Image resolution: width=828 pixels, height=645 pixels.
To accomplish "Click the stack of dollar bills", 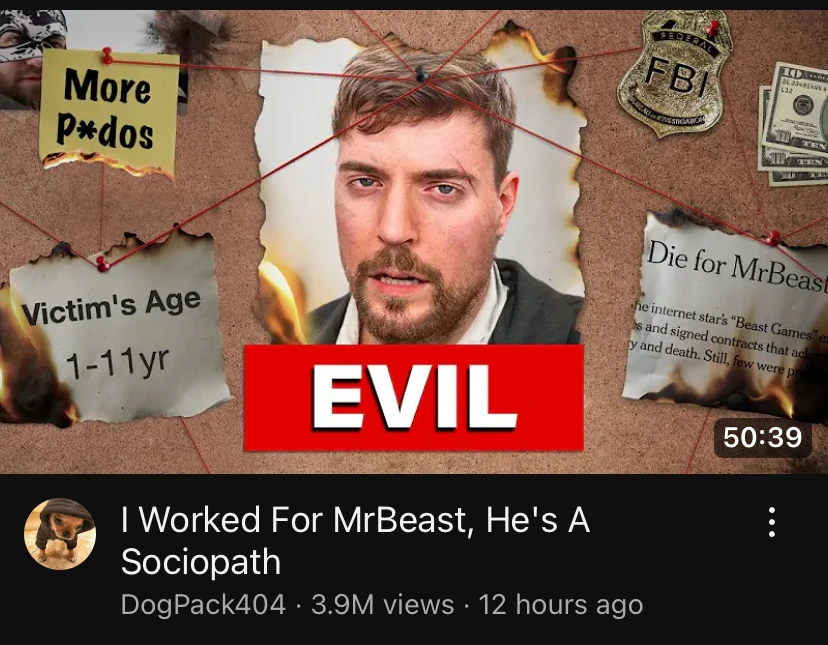I will click(794, 126).
